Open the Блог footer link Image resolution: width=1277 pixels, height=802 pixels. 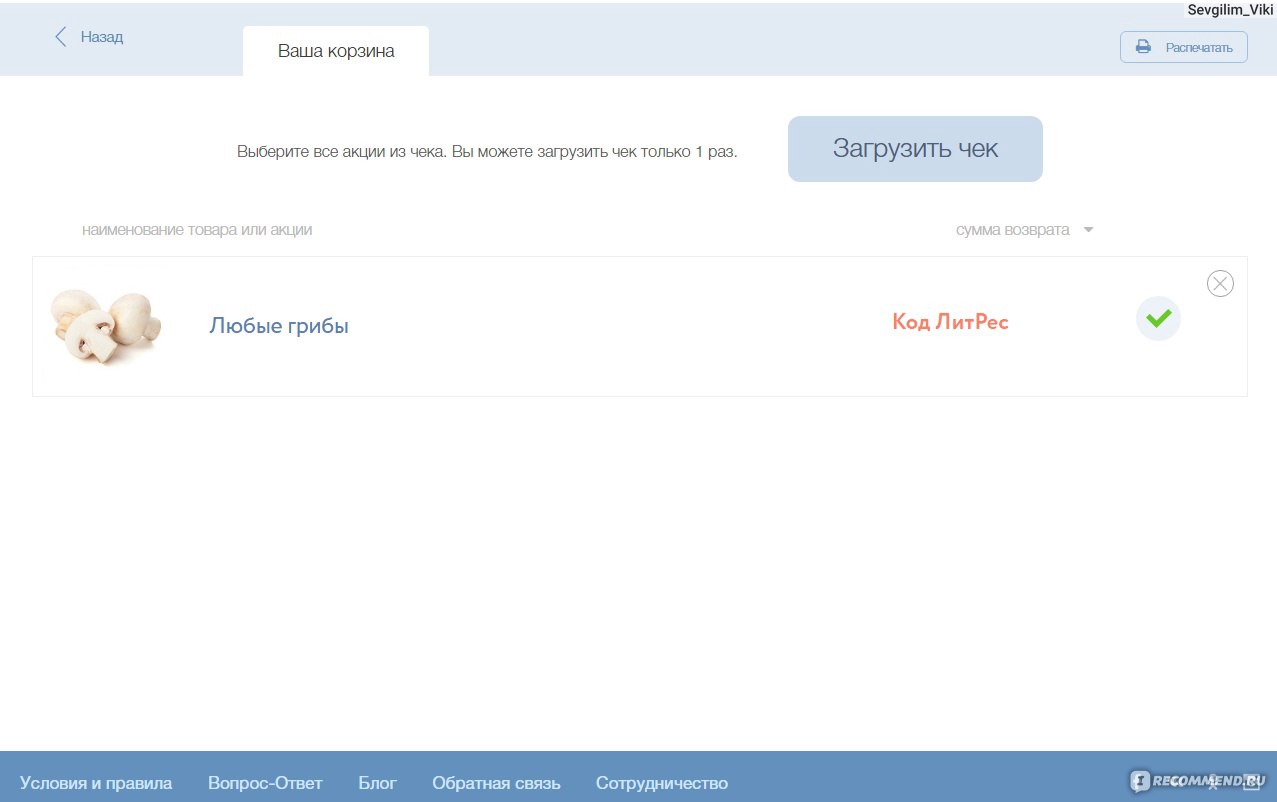click(x=377, y=783)
